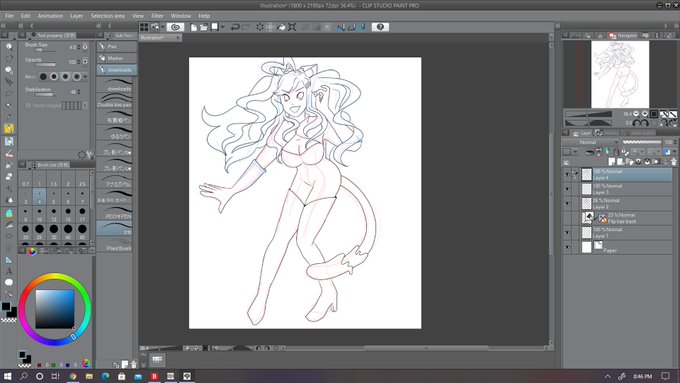This screenshot has height=383, width=680.
Task: Hide Layer 4 using its eye icon
Action: click(567, 174)
